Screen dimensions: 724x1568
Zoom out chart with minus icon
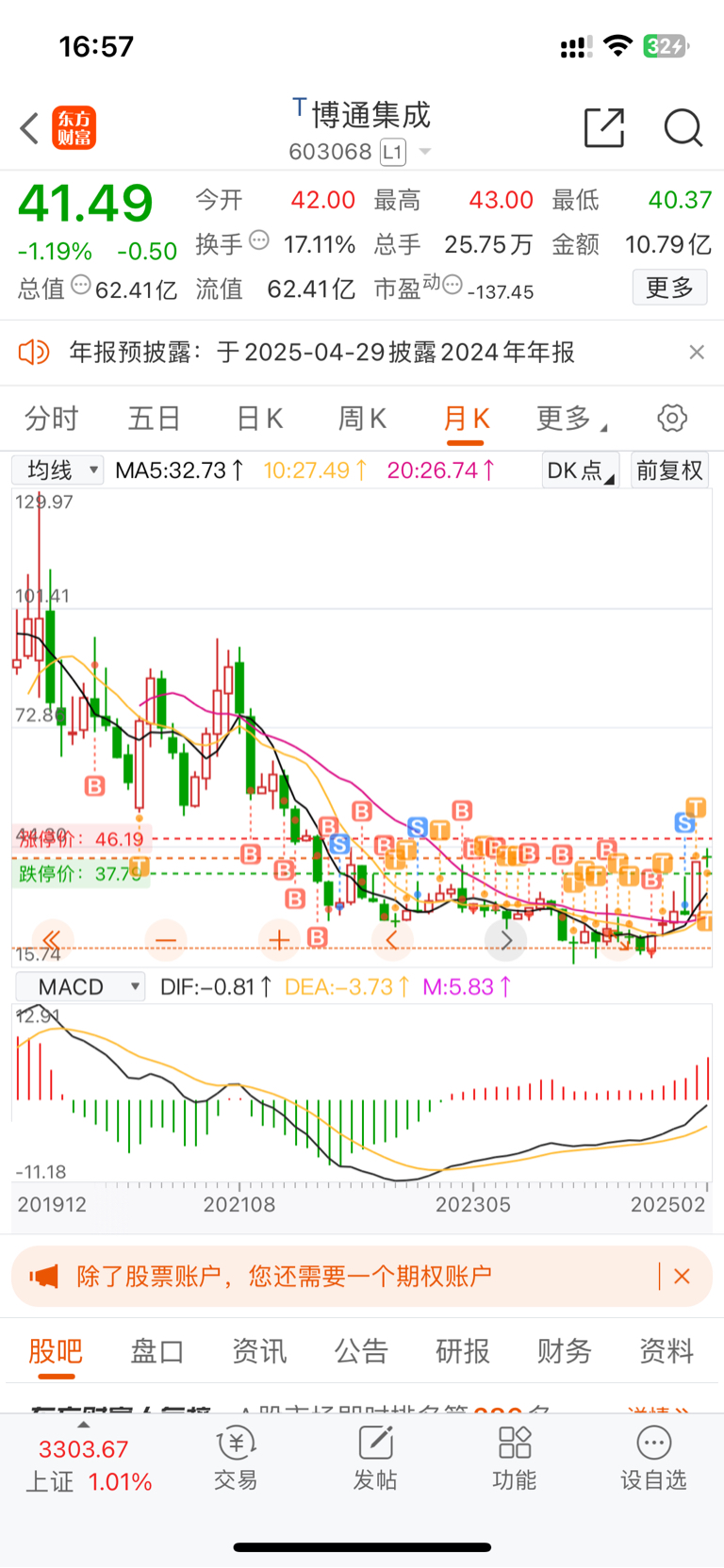click(166, 940)
